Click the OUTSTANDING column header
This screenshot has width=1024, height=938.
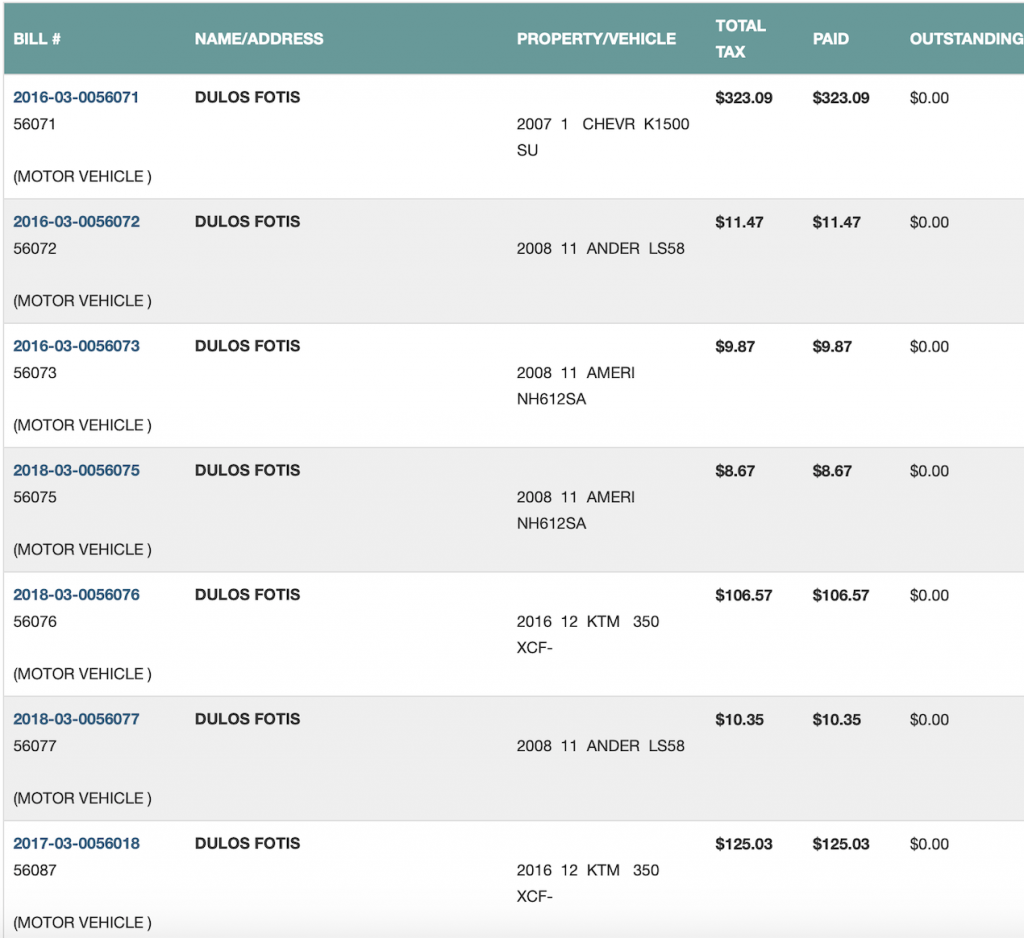[965, 39]
